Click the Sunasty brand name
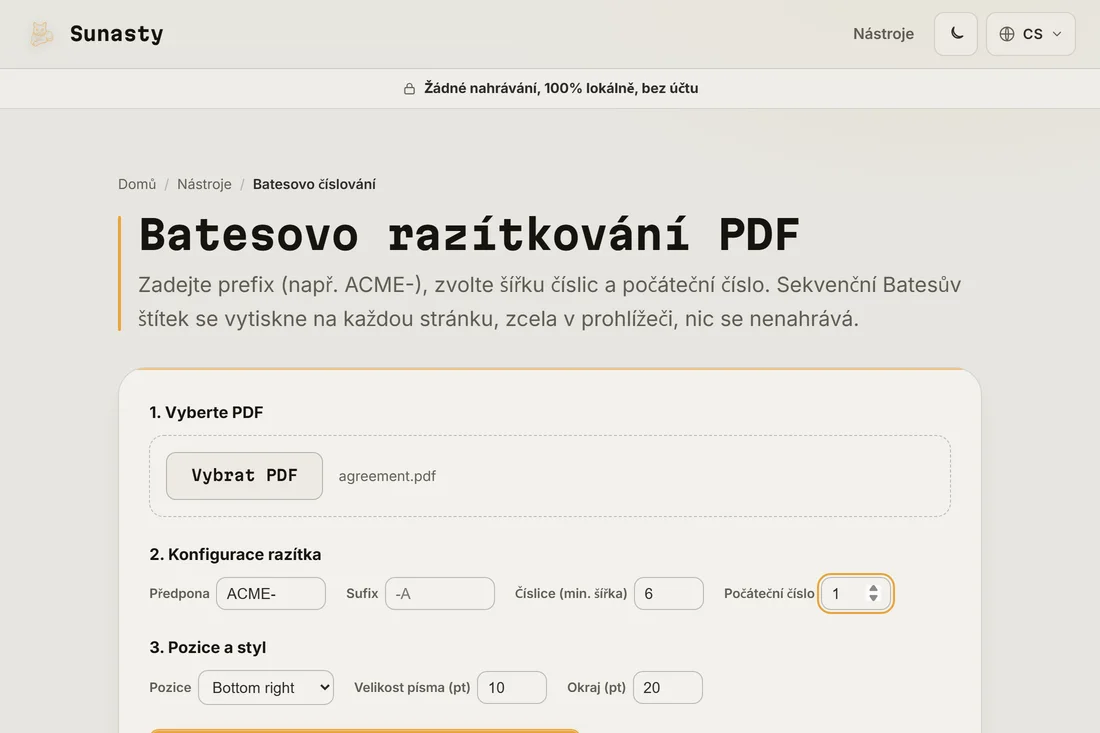 tap(116, 34)
